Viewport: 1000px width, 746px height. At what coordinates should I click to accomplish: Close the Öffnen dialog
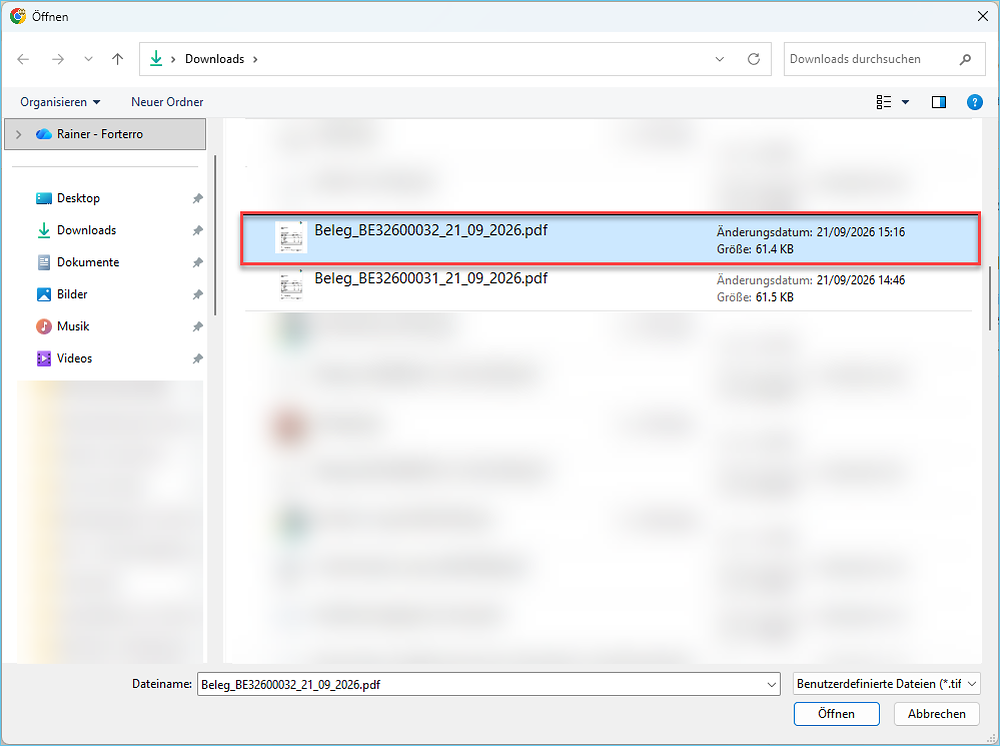click(x=983, y=17)
